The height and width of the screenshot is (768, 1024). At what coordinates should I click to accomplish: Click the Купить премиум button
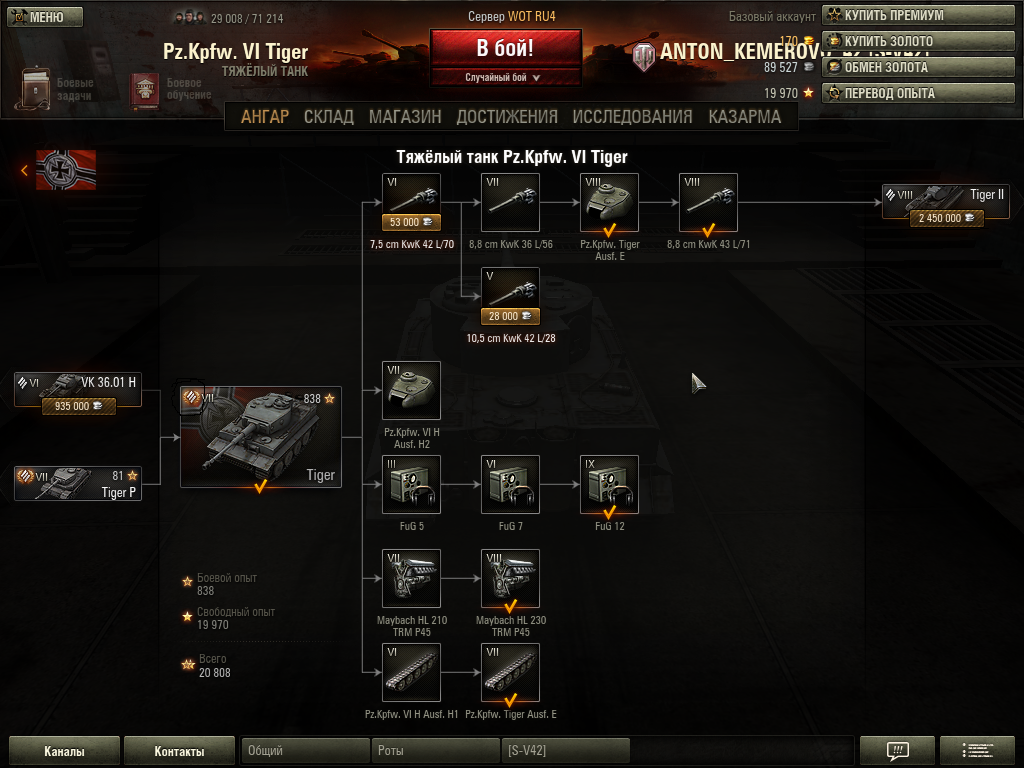pyautogui.click(x=918, y=15)
